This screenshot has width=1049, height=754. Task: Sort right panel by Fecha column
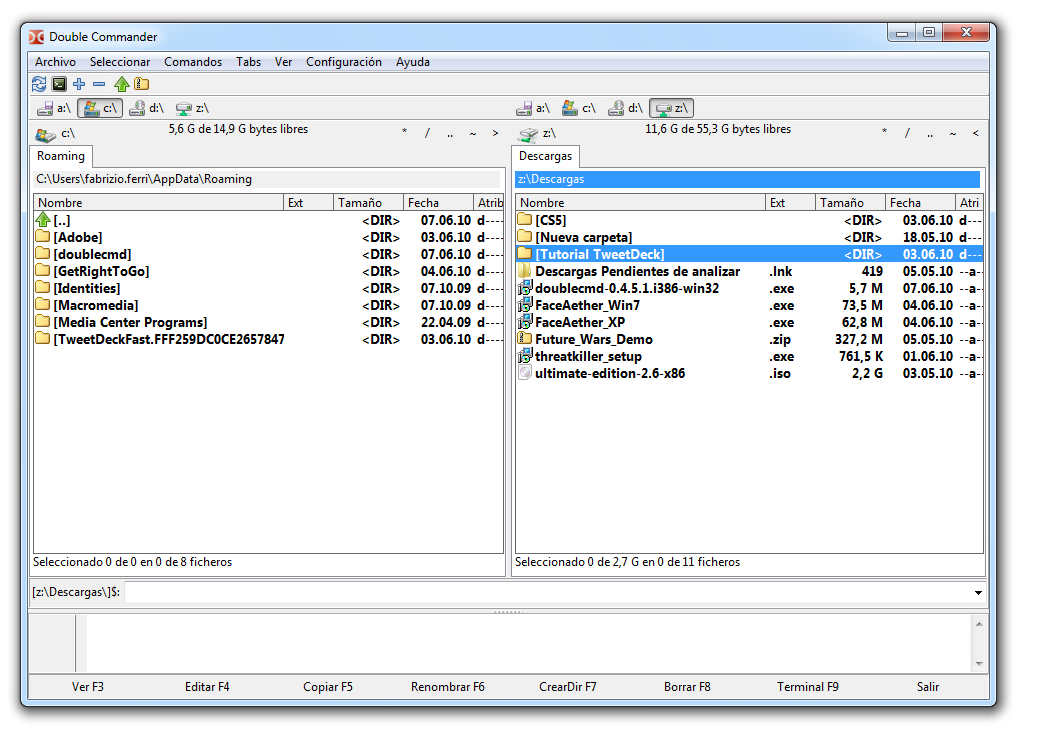point(920,202)
